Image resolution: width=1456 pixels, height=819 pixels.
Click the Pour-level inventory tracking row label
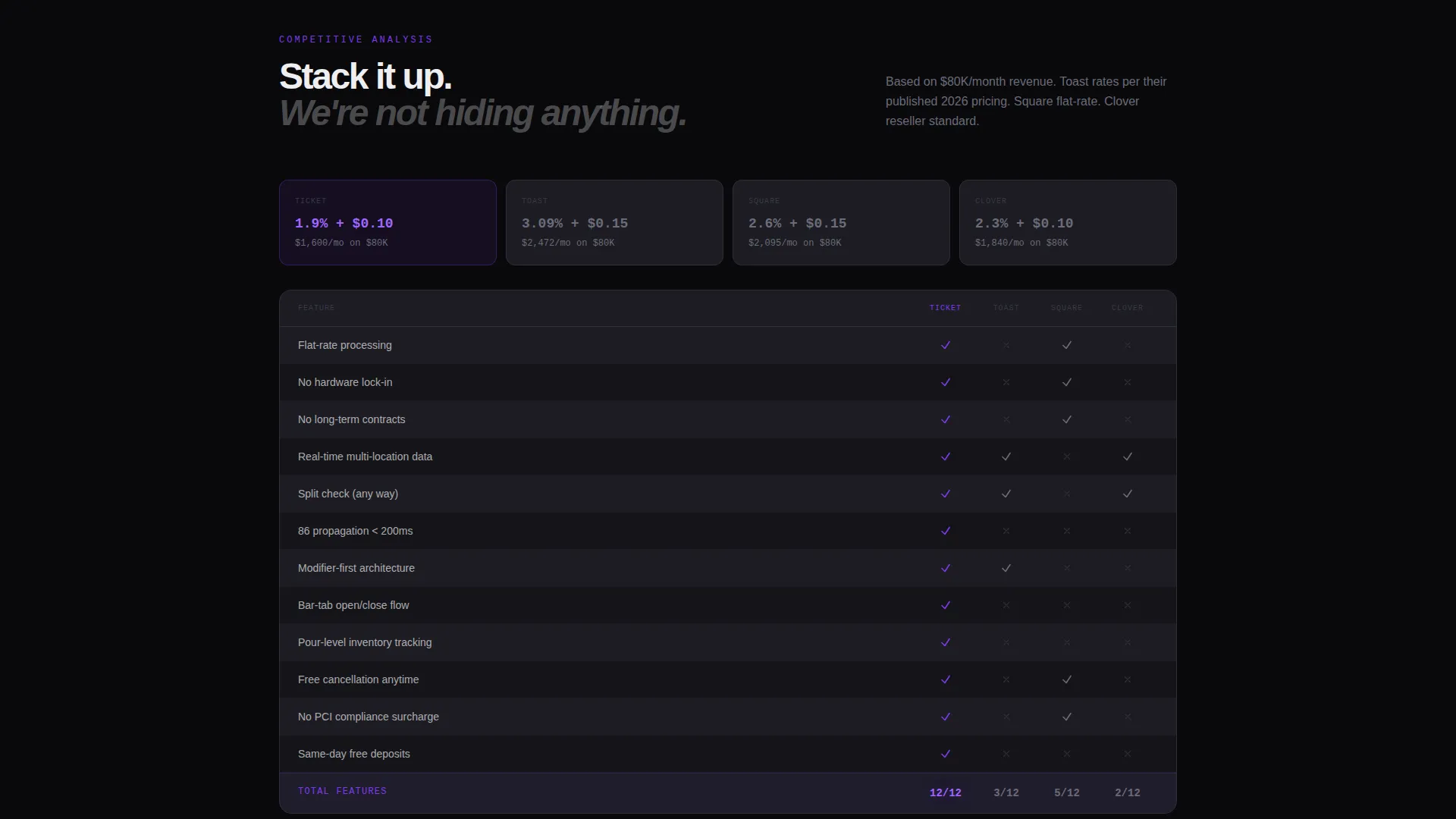(x=365, y=642)
